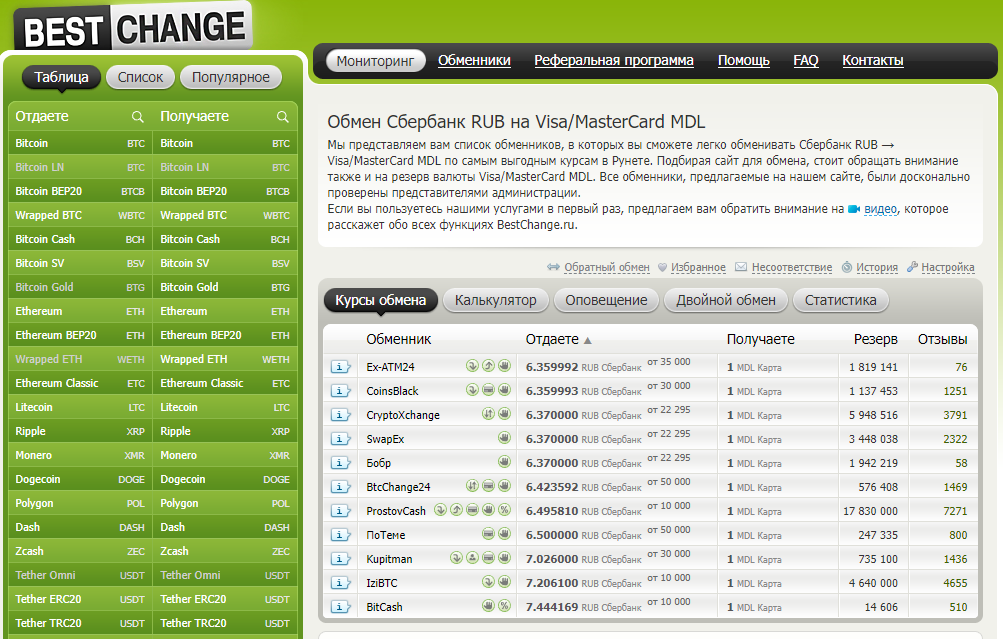Open info icon for ProstovCash exchanger
The image size is (1003, 639).
coord(340,511)
